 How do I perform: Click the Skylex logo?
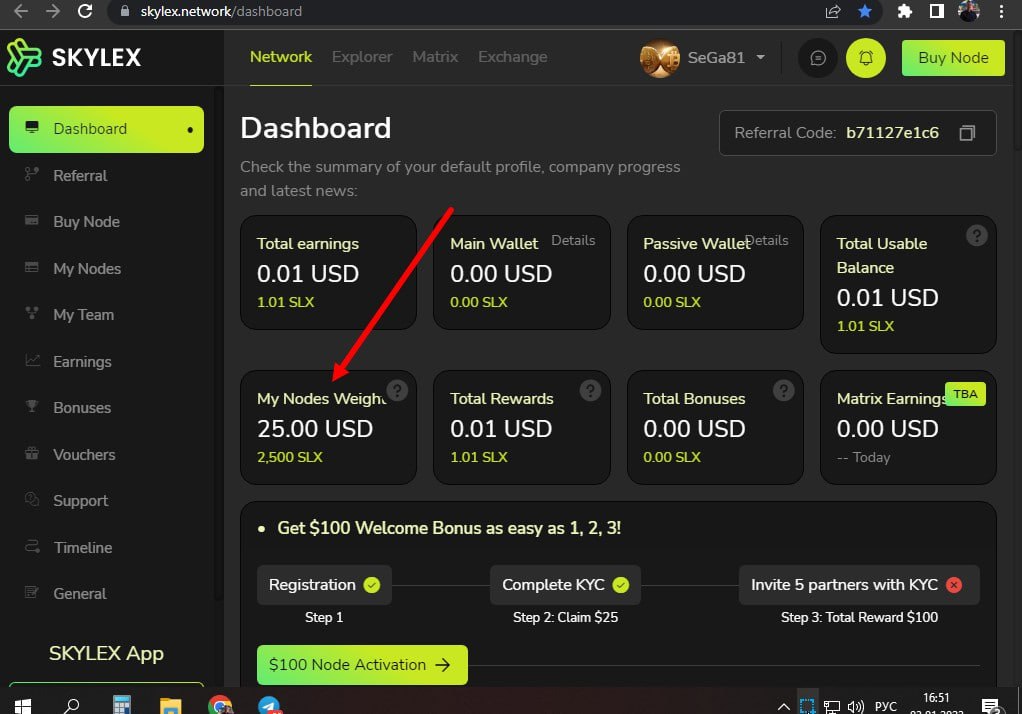tap(74, 57)
